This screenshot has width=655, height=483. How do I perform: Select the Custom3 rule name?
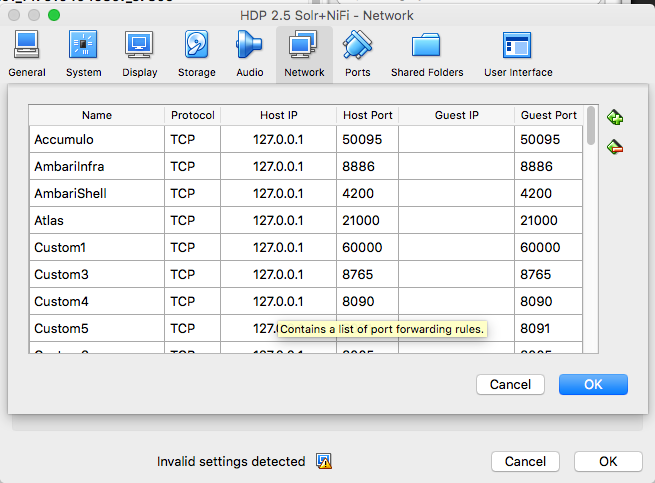pos(97,275)
